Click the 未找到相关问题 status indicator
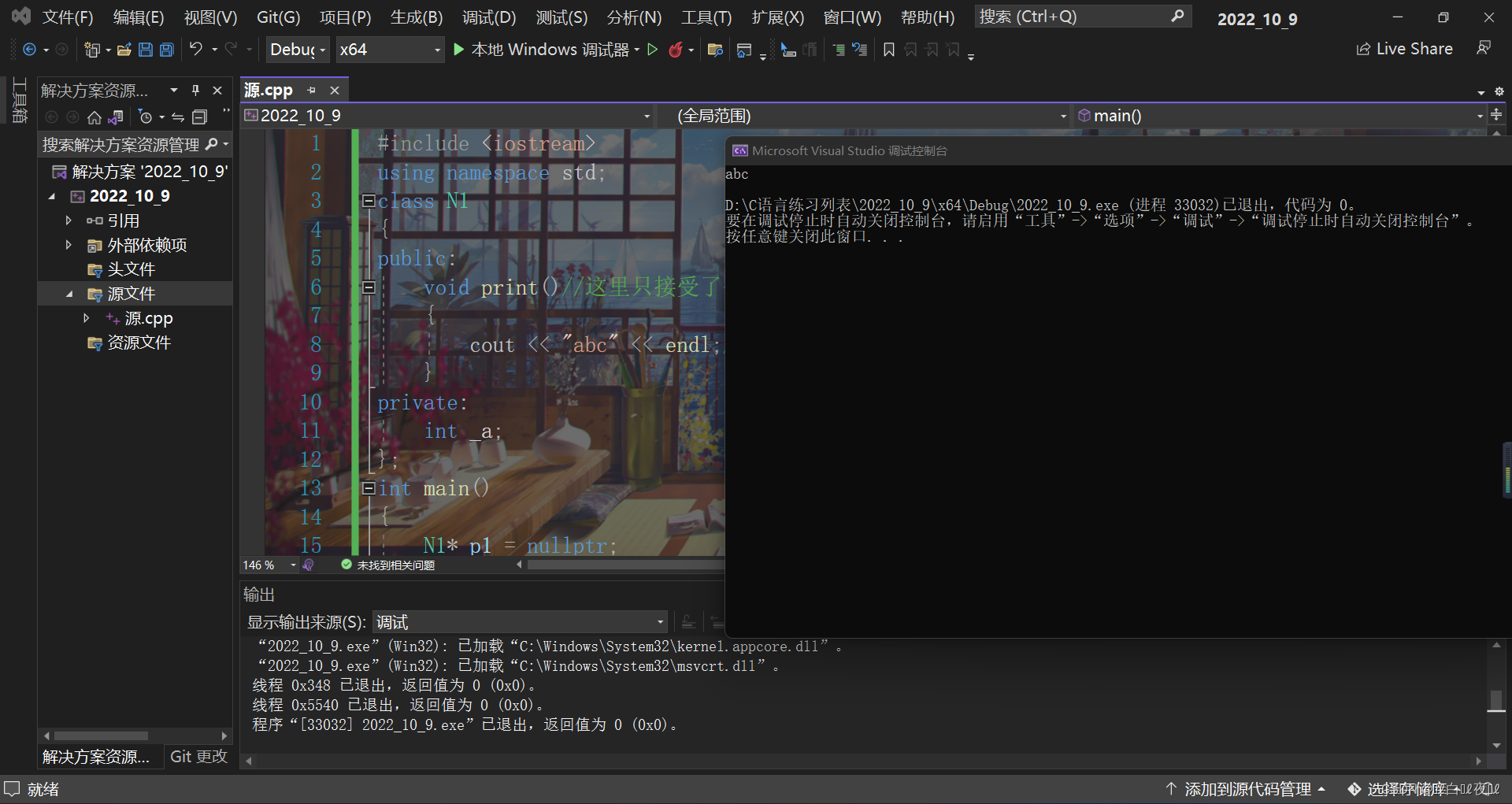The width and height of the screenshot is (1512, 804). (387, 565)
